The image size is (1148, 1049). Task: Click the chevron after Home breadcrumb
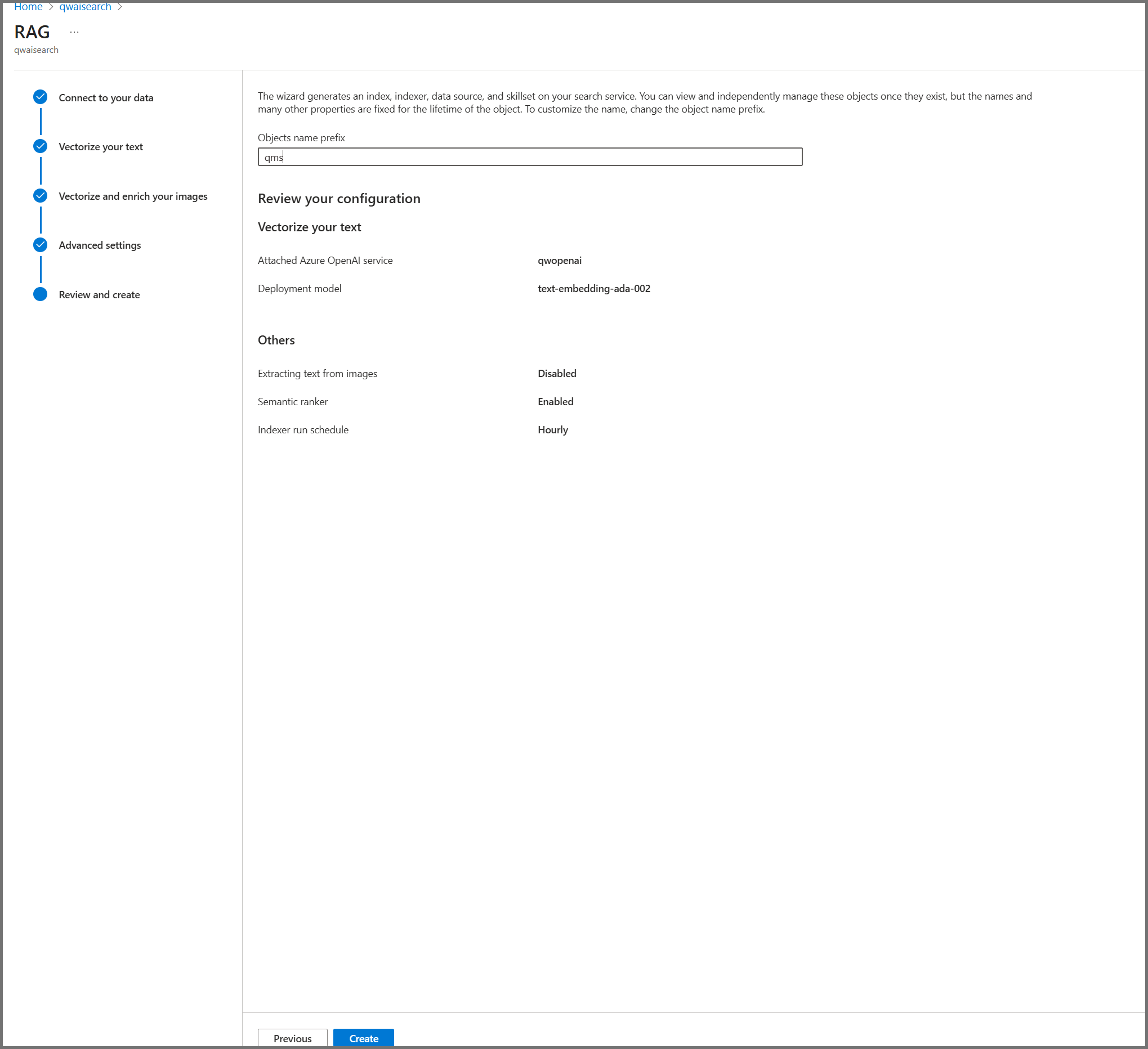click(51, 7)
